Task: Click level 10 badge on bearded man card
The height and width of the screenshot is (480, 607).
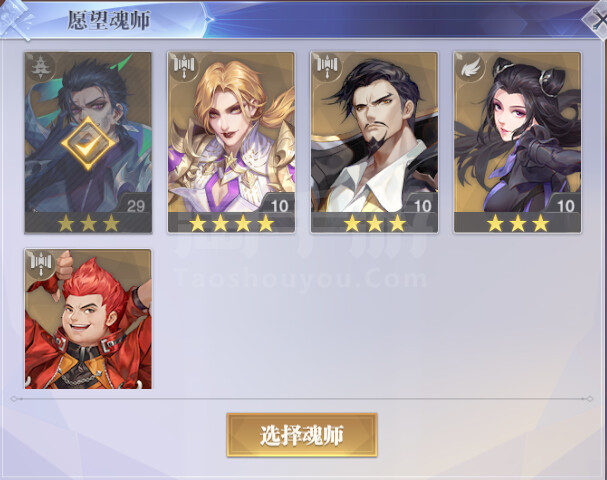Action: click(x=422, y=206)
